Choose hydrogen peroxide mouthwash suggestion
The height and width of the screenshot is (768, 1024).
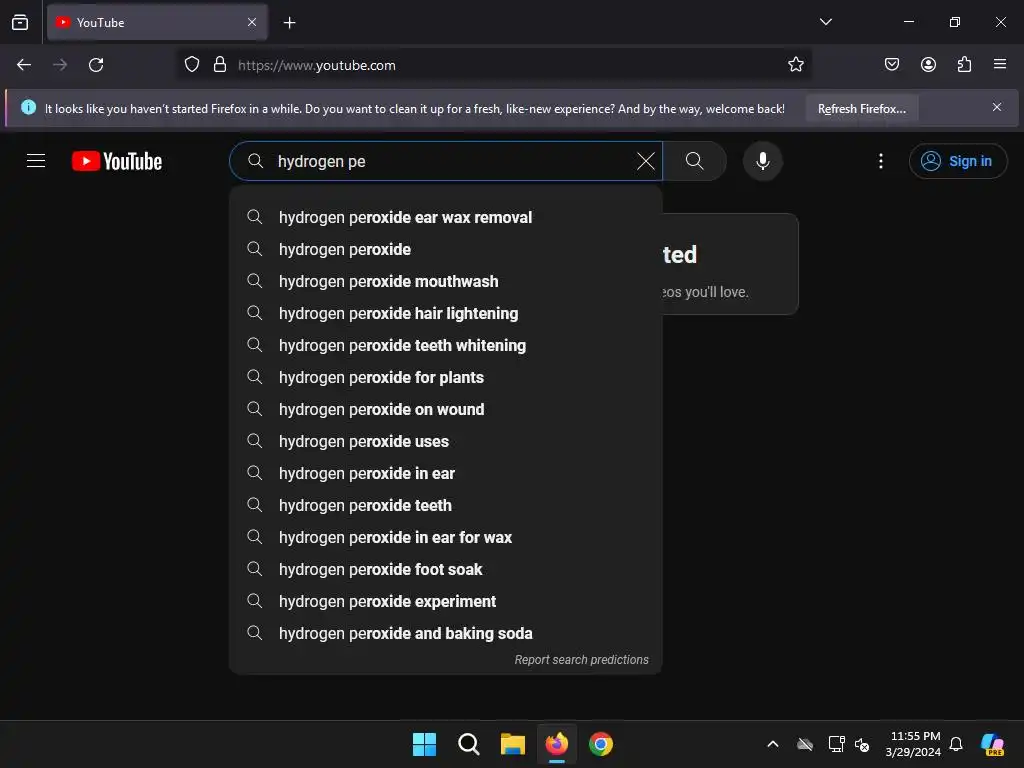pyautogui.click(x=445, y=281)
